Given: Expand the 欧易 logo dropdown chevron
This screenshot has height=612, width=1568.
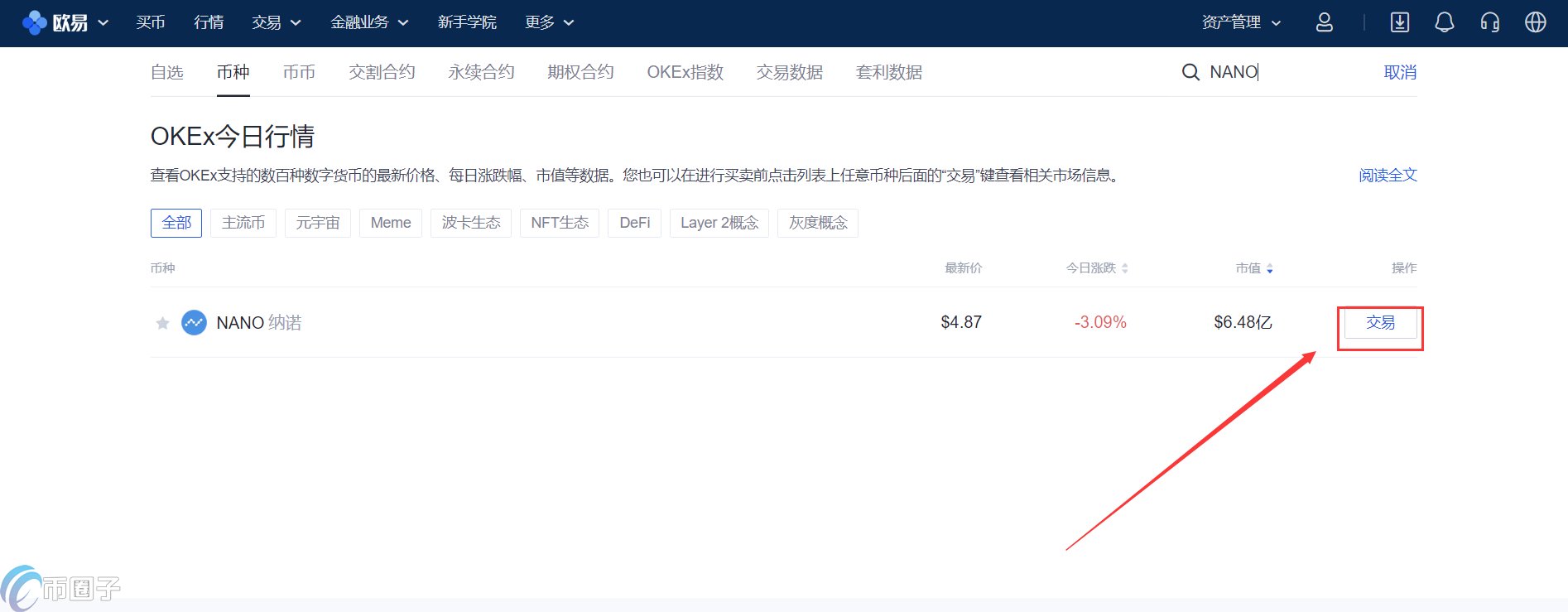Looking at the screenshot, I should tap(103, 23).
